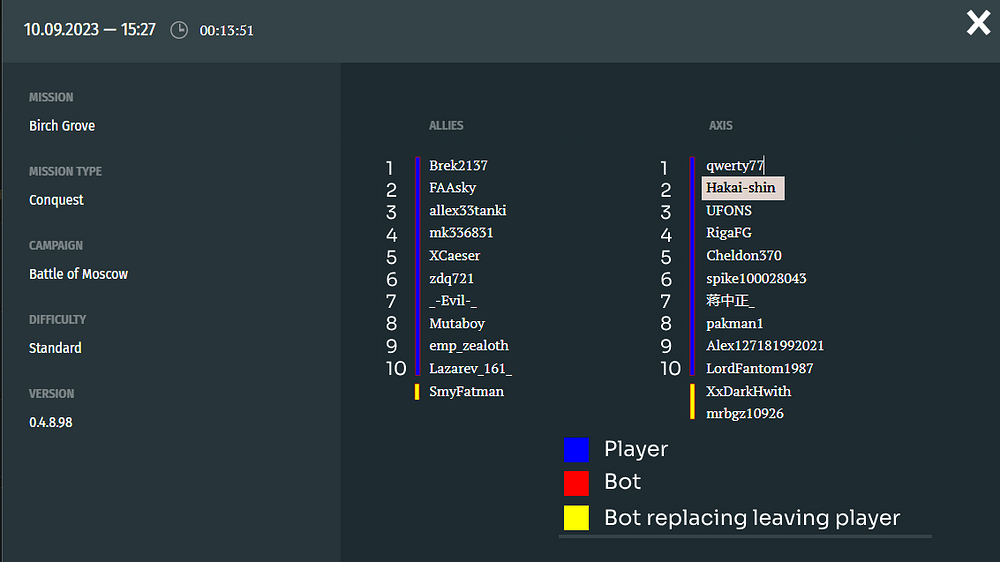Screen dimensions: 1000x562
Task: Click the red Bot legend swatch
Action: [x=576, y=483]
